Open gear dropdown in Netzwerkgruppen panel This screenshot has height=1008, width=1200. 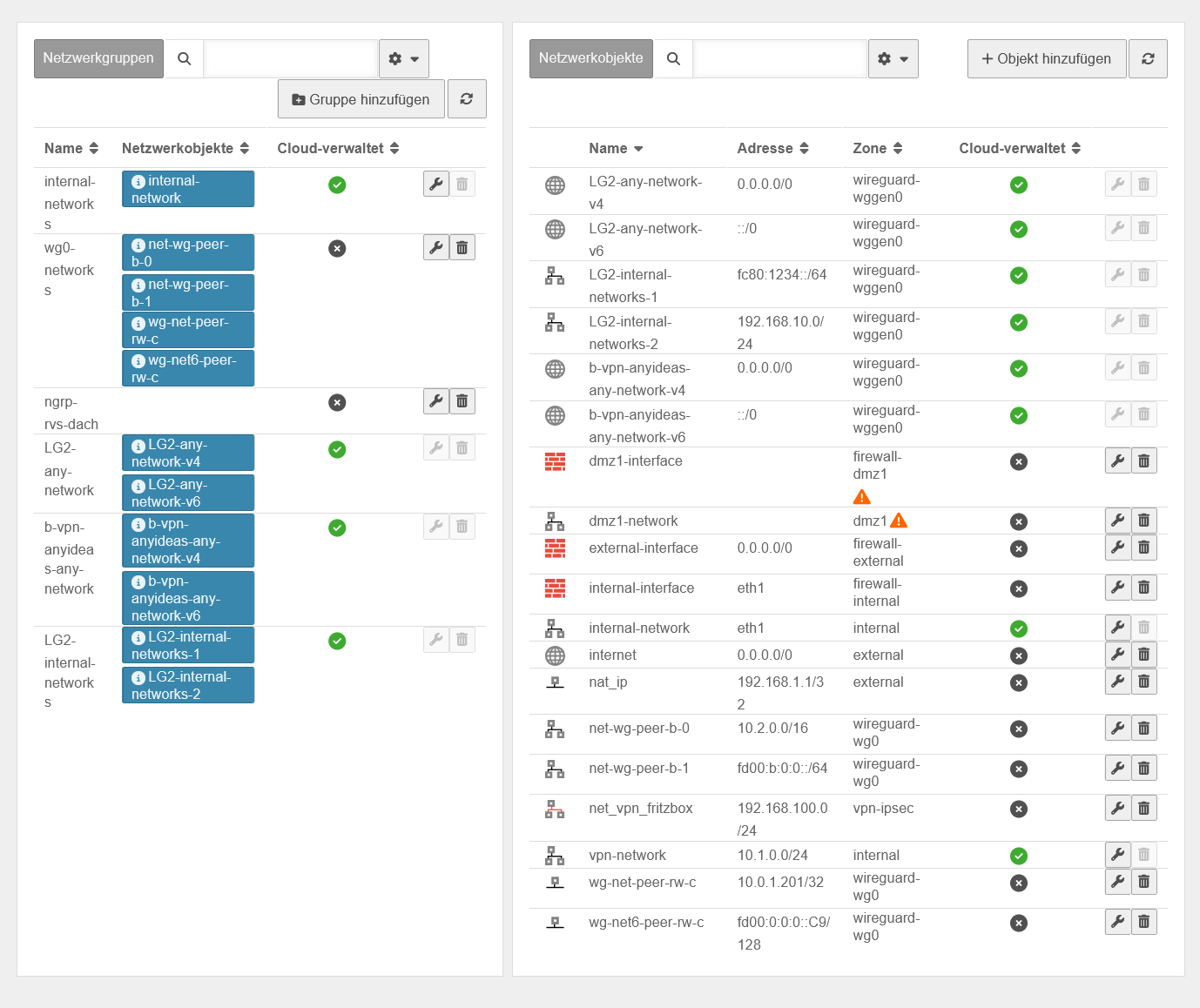coord(404,58)
